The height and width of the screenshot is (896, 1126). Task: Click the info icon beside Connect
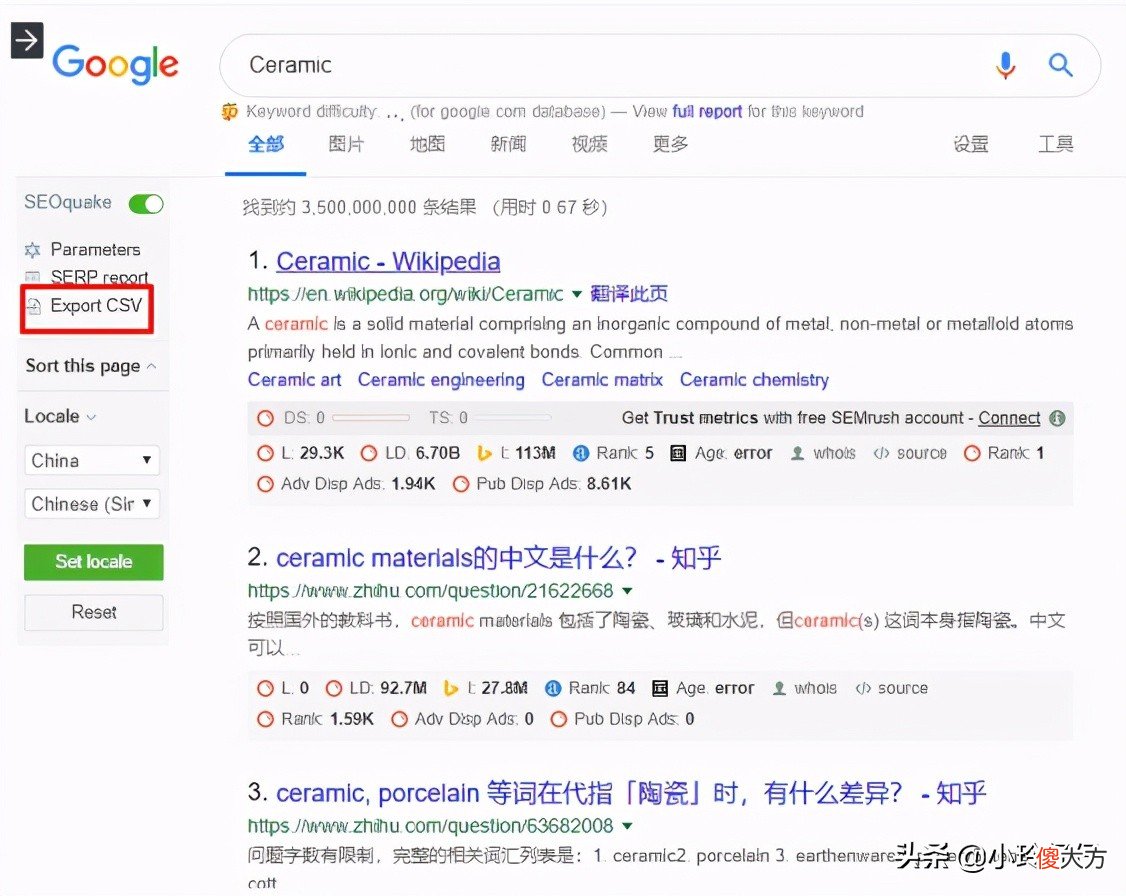click(x=1057, y=418)
